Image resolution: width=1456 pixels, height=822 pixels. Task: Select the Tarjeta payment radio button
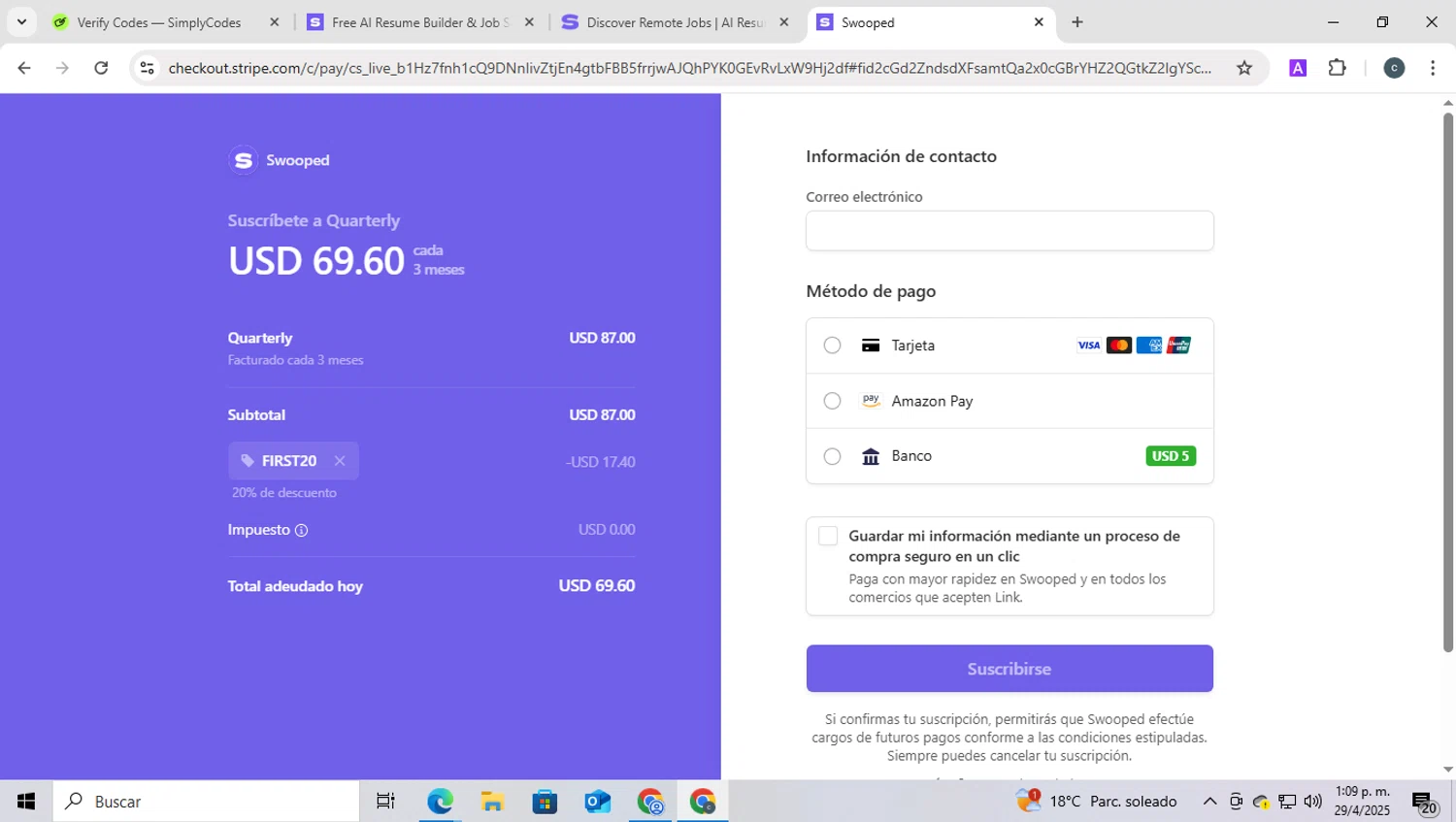point(832,345)
